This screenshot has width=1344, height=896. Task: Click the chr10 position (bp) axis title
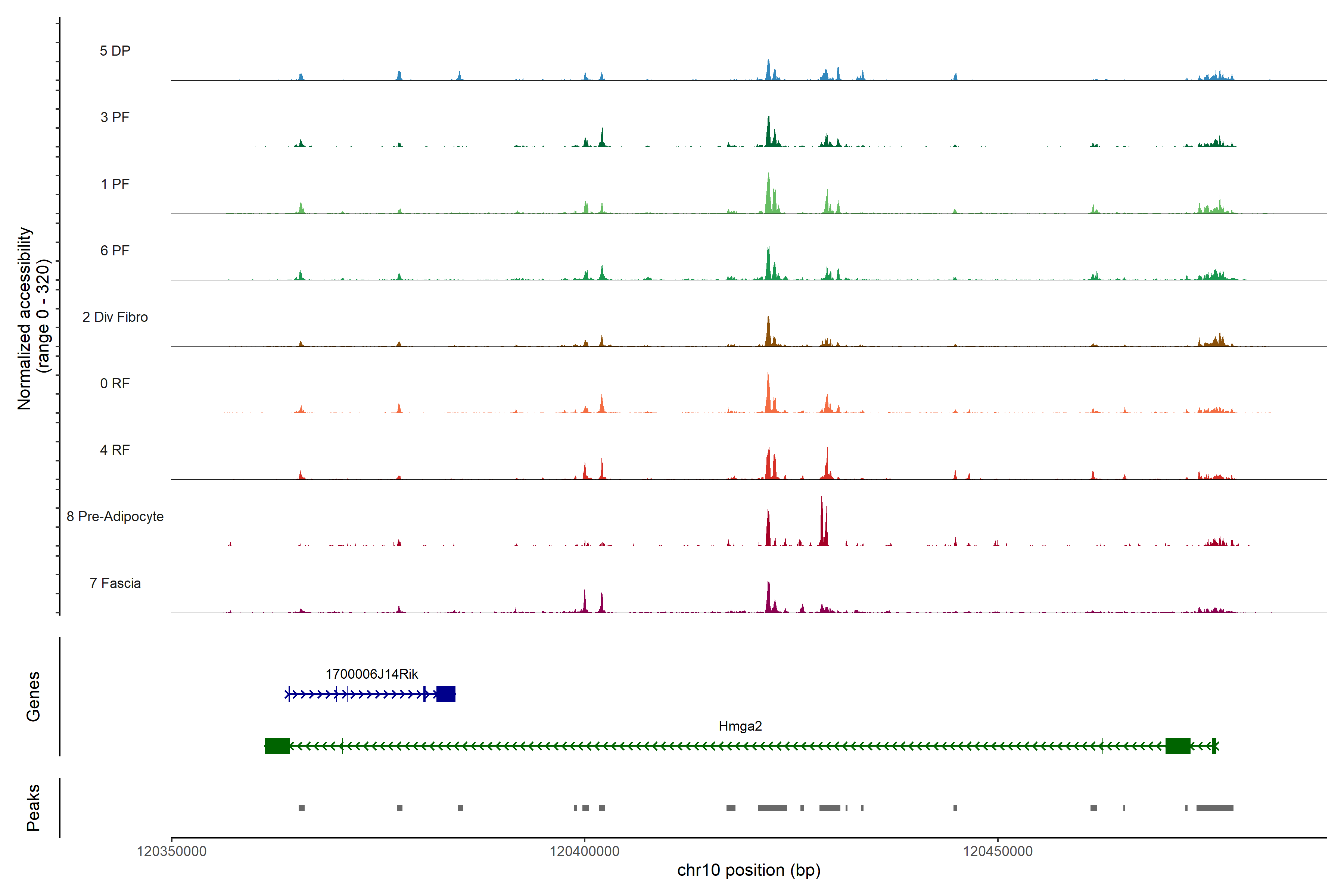[x=749, y=870]
